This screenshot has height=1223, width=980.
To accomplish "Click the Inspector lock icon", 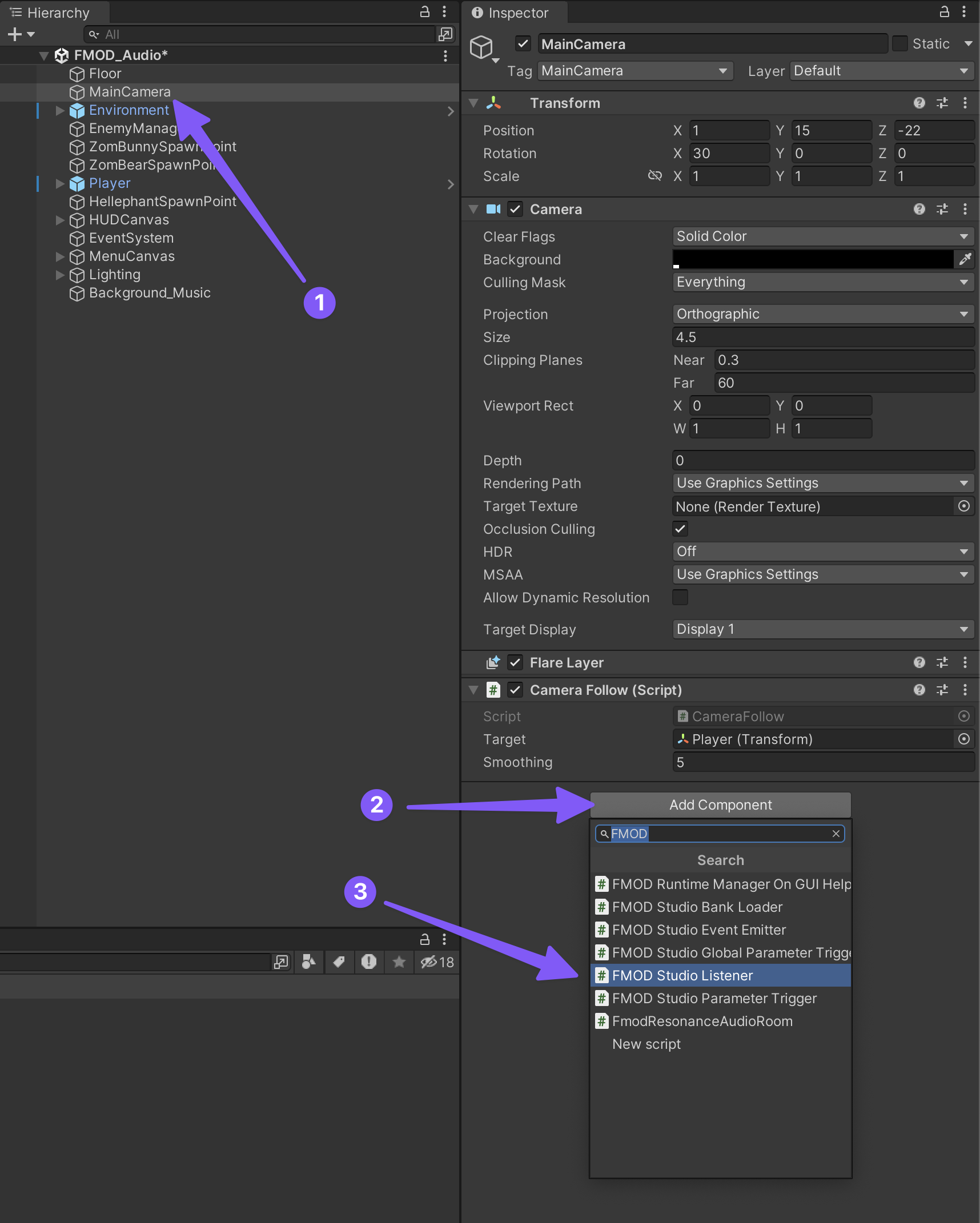I will (944, 12).
